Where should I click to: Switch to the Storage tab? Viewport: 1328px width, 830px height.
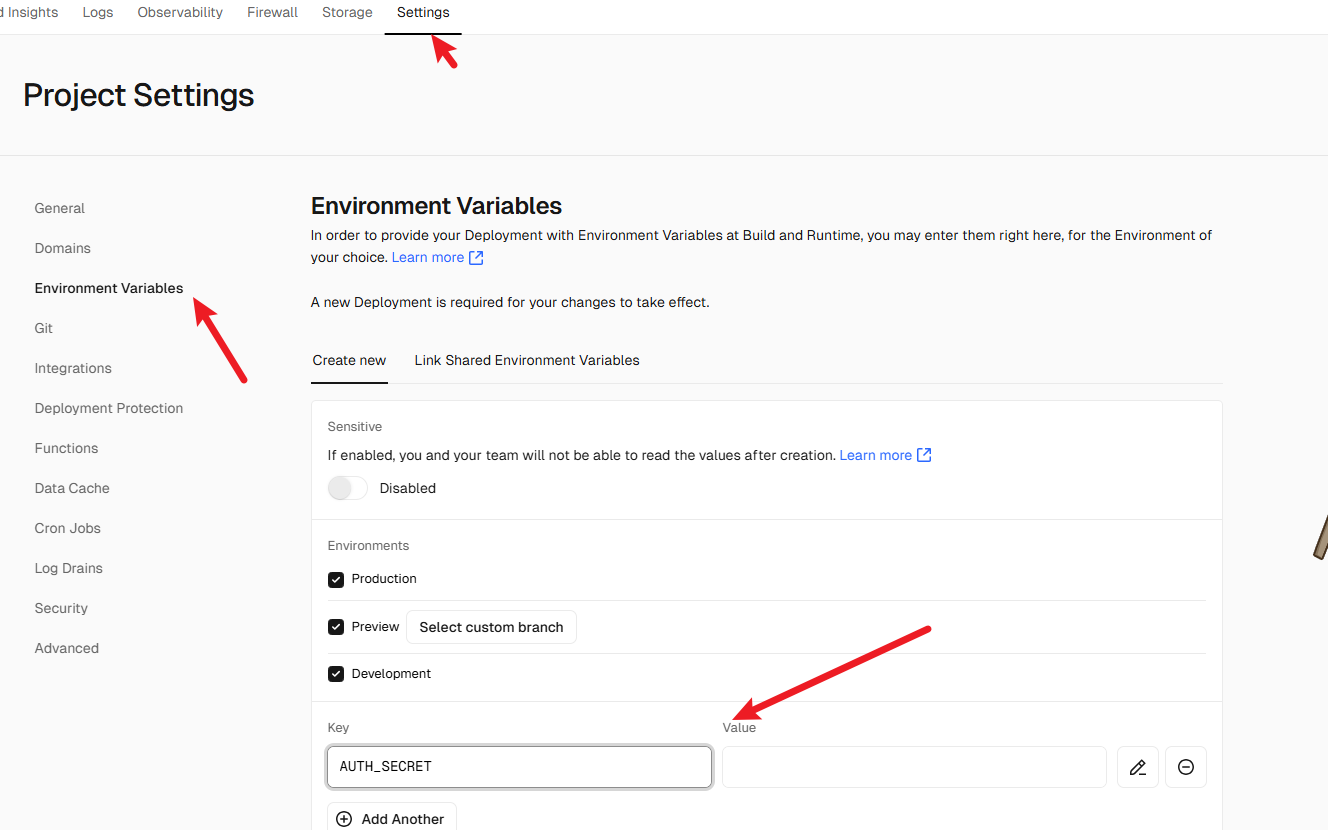pos(347,13)
